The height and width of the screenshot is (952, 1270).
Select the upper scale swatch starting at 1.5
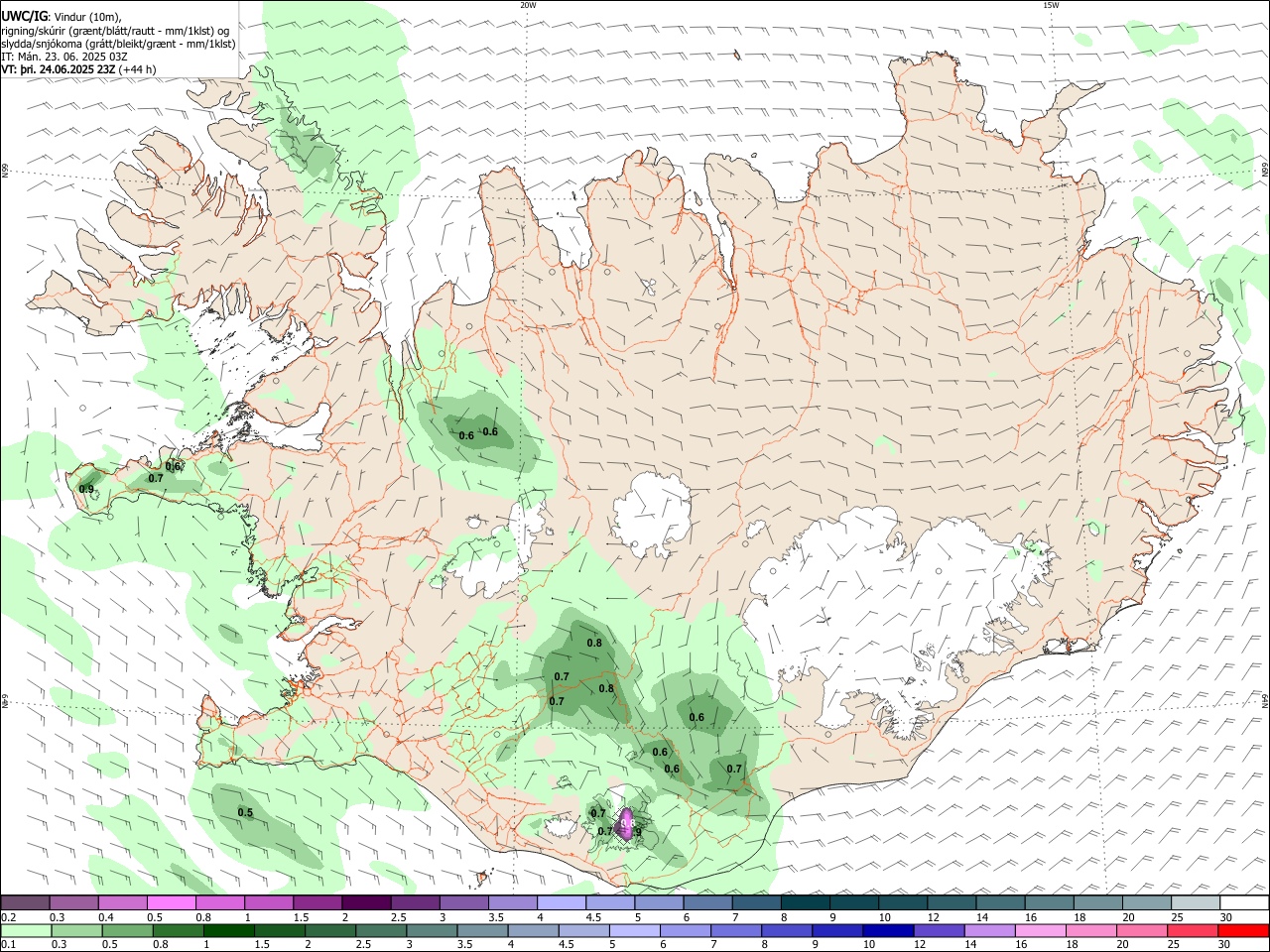click(x=317, y=903)
